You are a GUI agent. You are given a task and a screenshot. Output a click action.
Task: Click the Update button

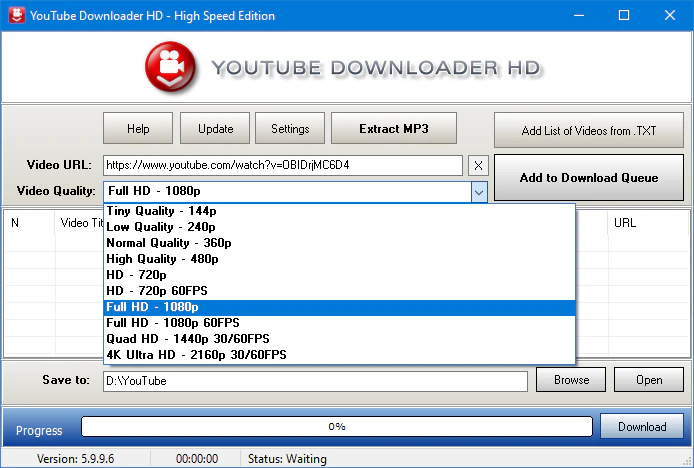point(215,129)
